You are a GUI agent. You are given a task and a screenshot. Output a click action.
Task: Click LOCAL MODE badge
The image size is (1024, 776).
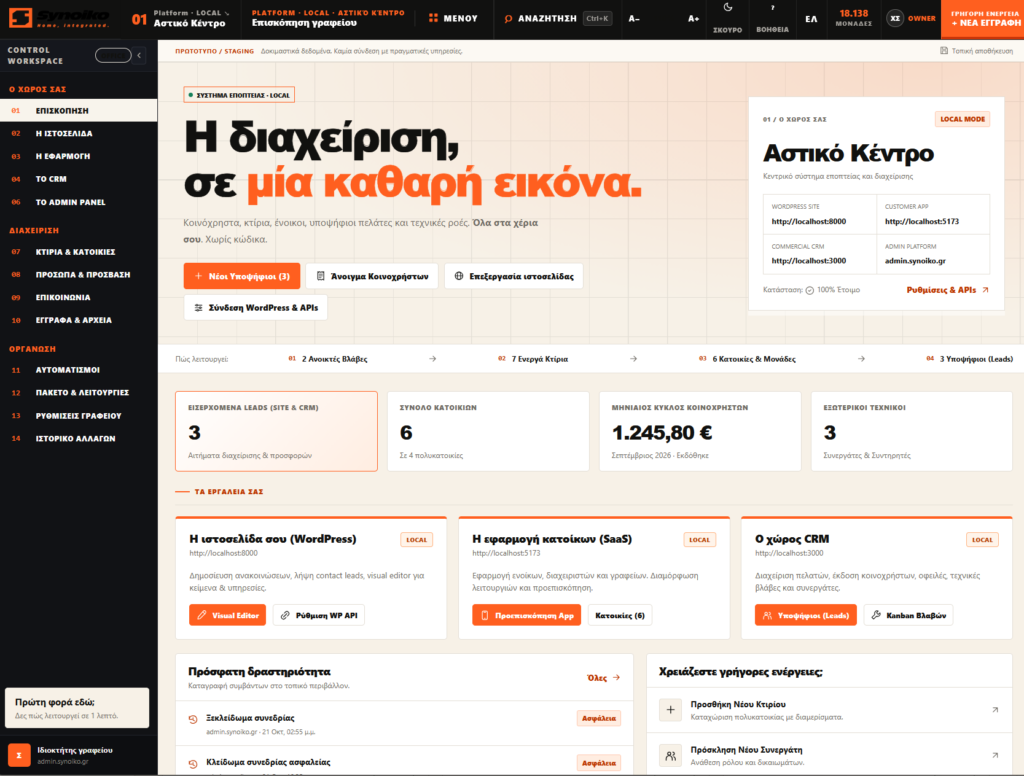coord(962,119)
